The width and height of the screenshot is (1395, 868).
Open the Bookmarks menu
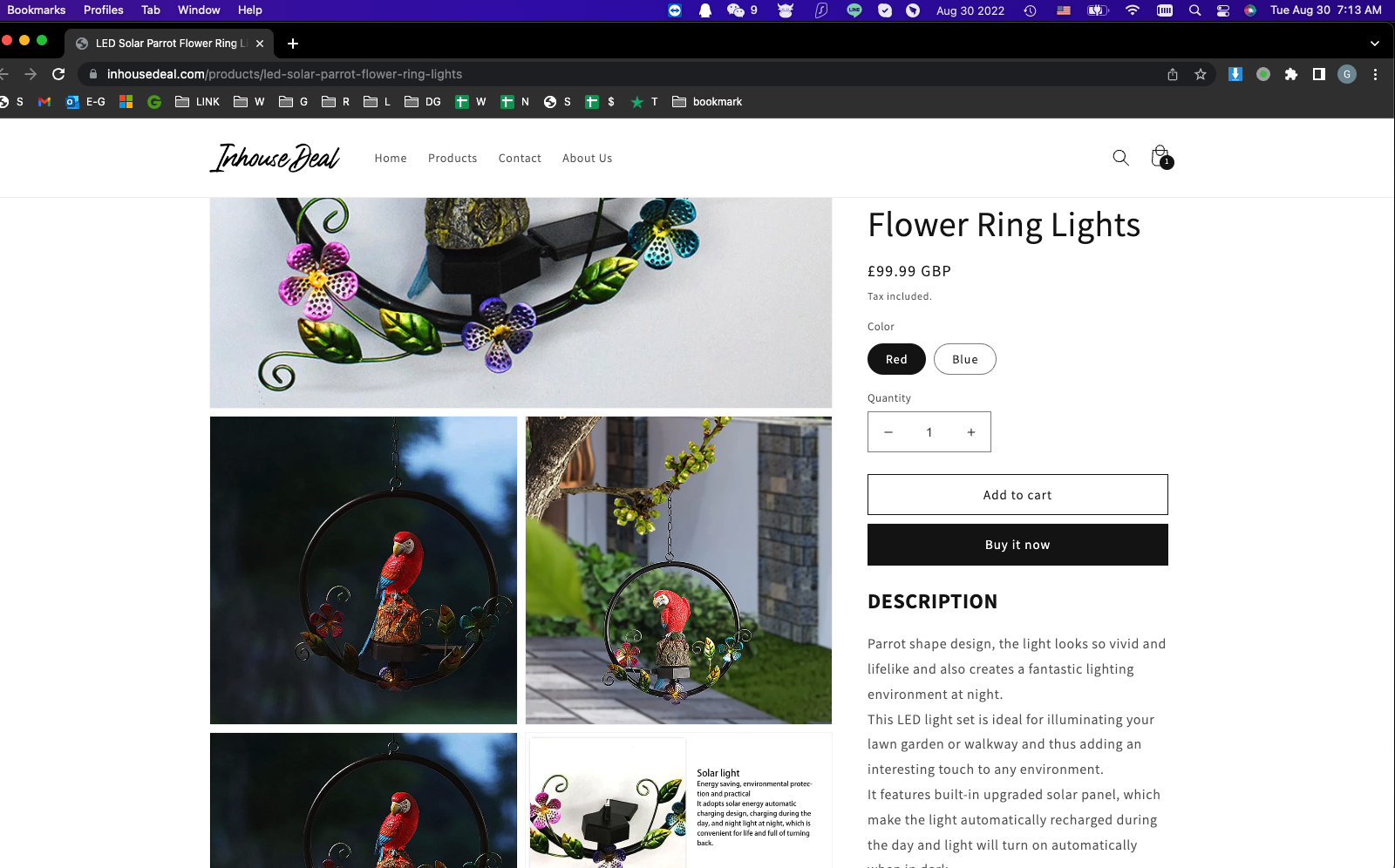coord(37,10)
